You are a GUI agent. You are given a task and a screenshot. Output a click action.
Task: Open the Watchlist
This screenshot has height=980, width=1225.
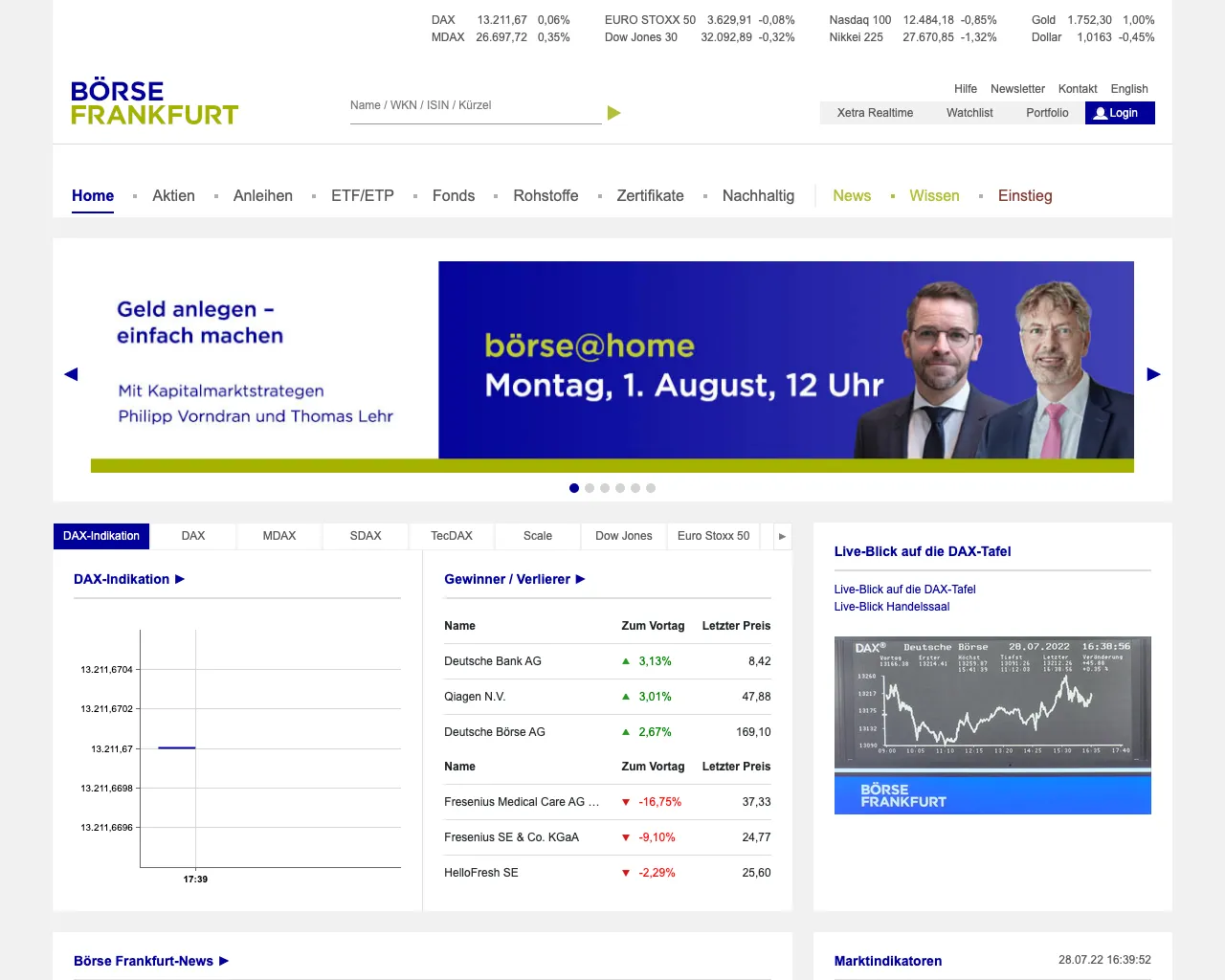coord(969,112)
